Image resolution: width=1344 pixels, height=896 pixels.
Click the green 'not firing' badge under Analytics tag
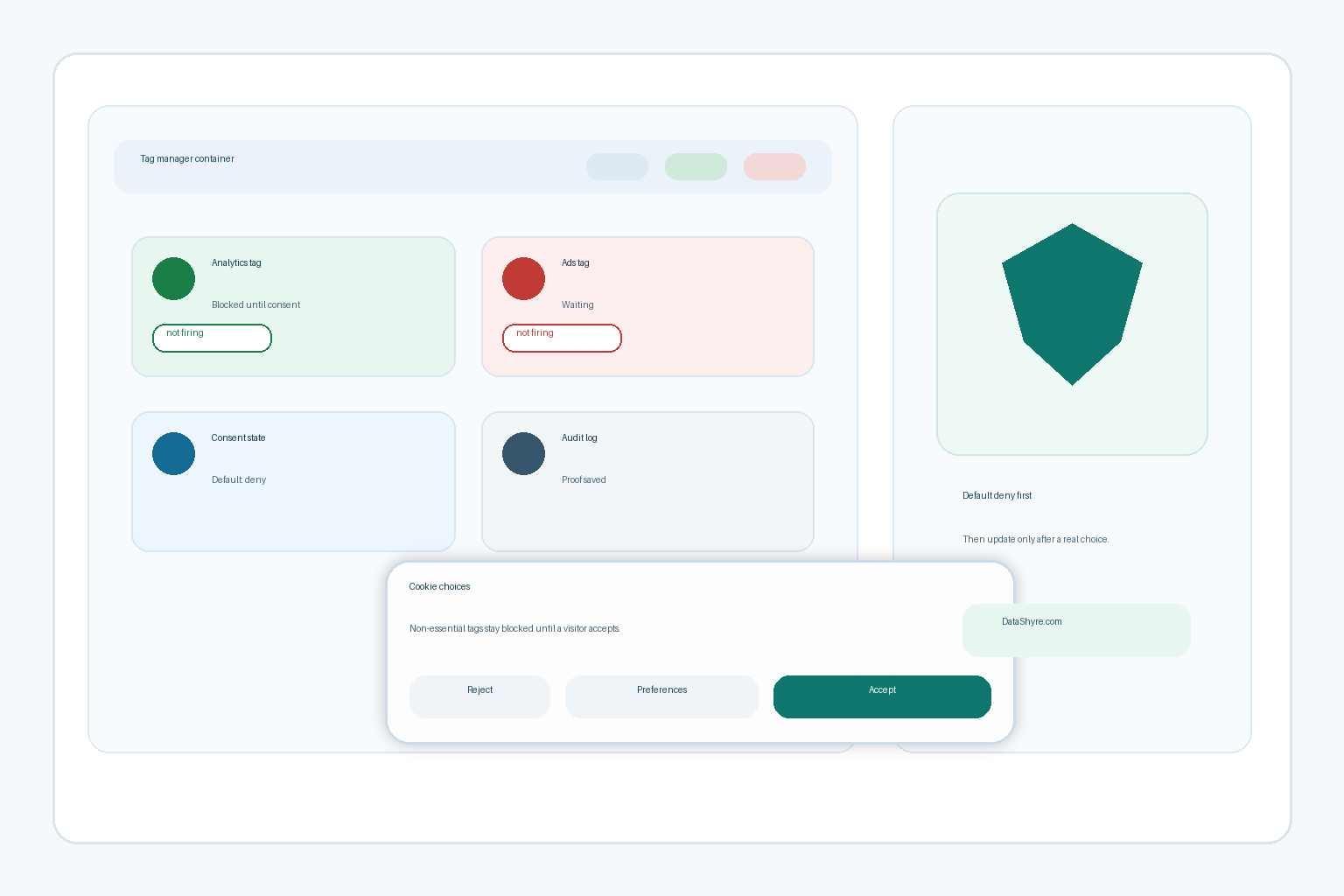212,338
